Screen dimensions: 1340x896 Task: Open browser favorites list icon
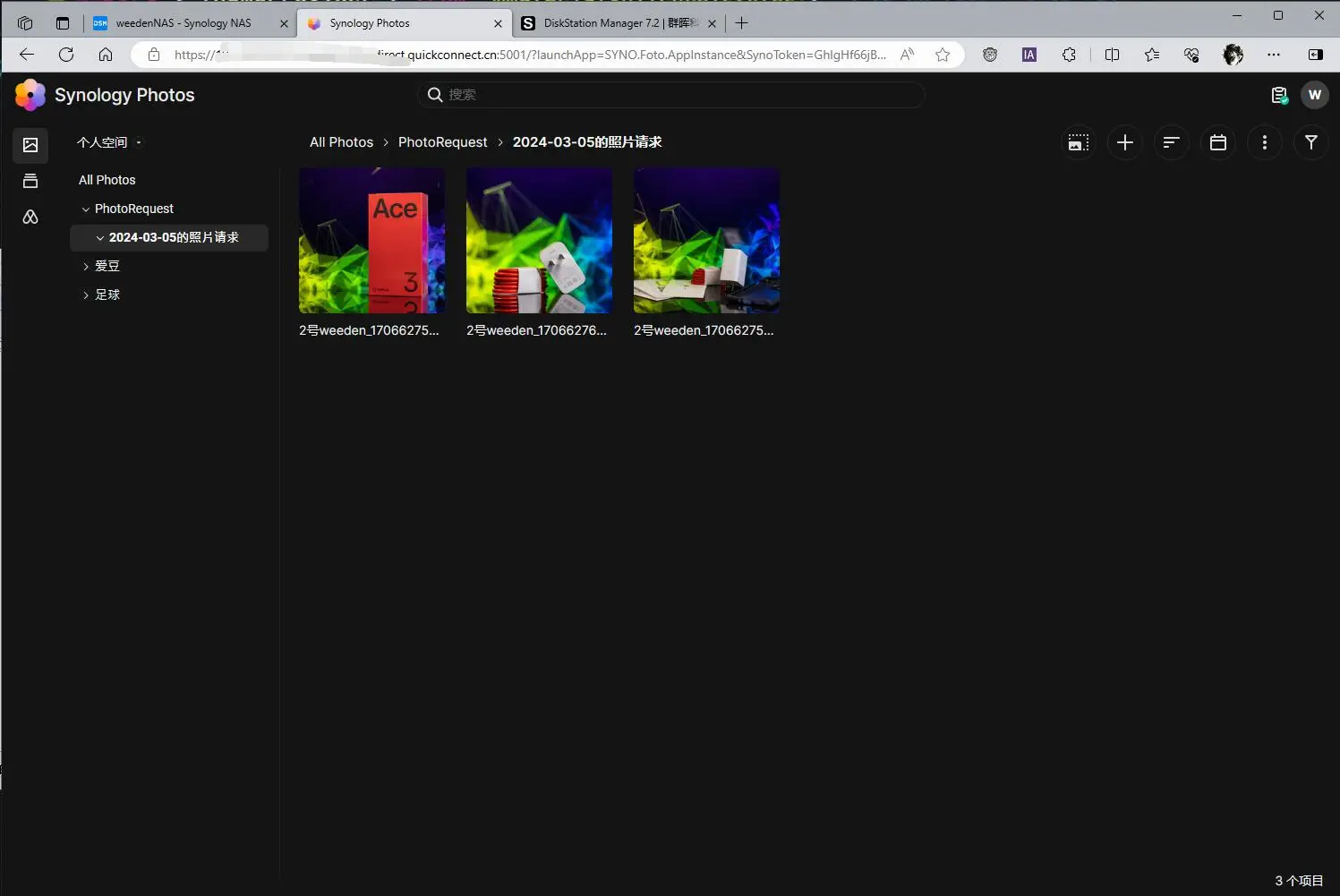click(x=1152, y=55)
